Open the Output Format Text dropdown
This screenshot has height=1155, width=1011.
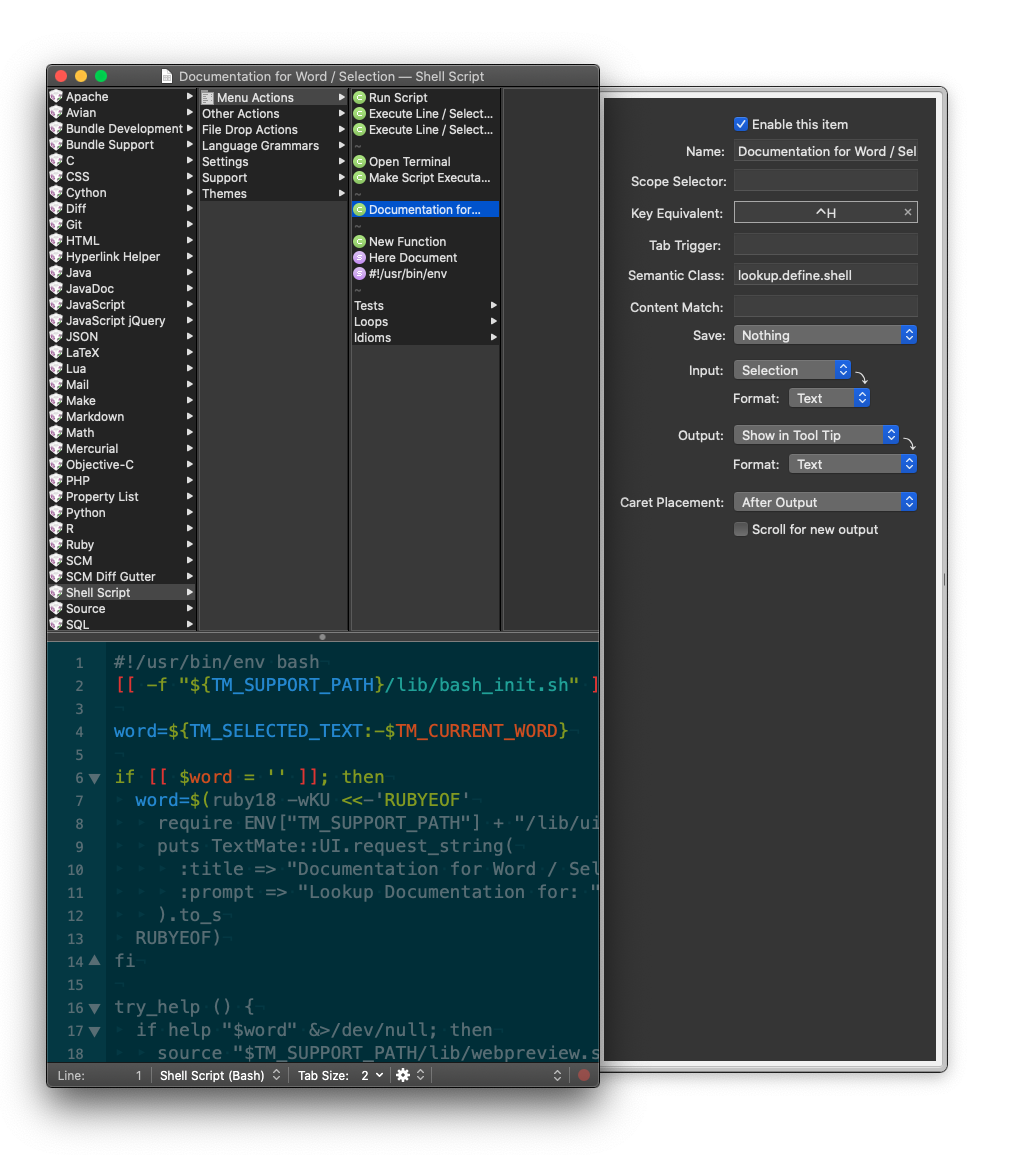pyautogui.click(x=853, y=464)
